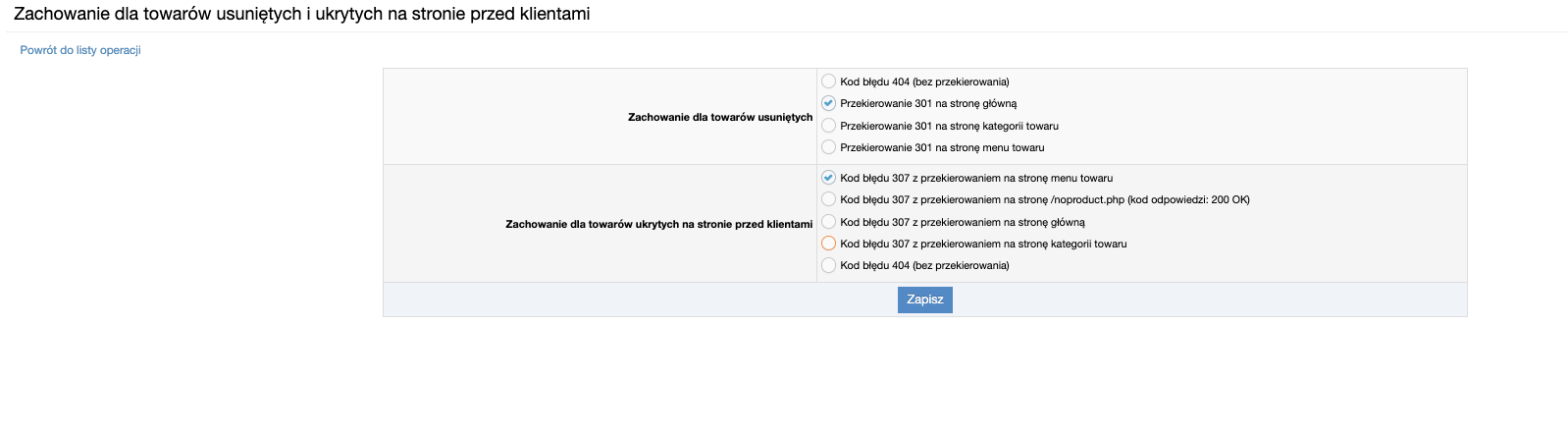Pick 301 redirect to product menu radio
Screen dimensions: 1568x435
[x=829, y=147]
